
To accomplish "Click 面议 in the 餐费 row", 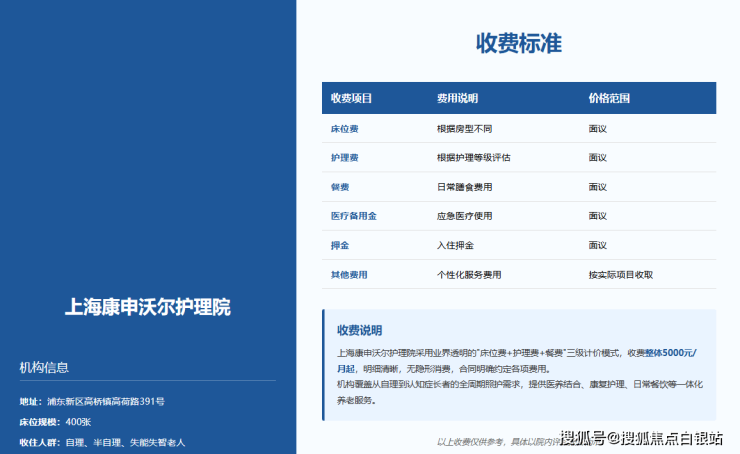I will [x=597, y=187].
